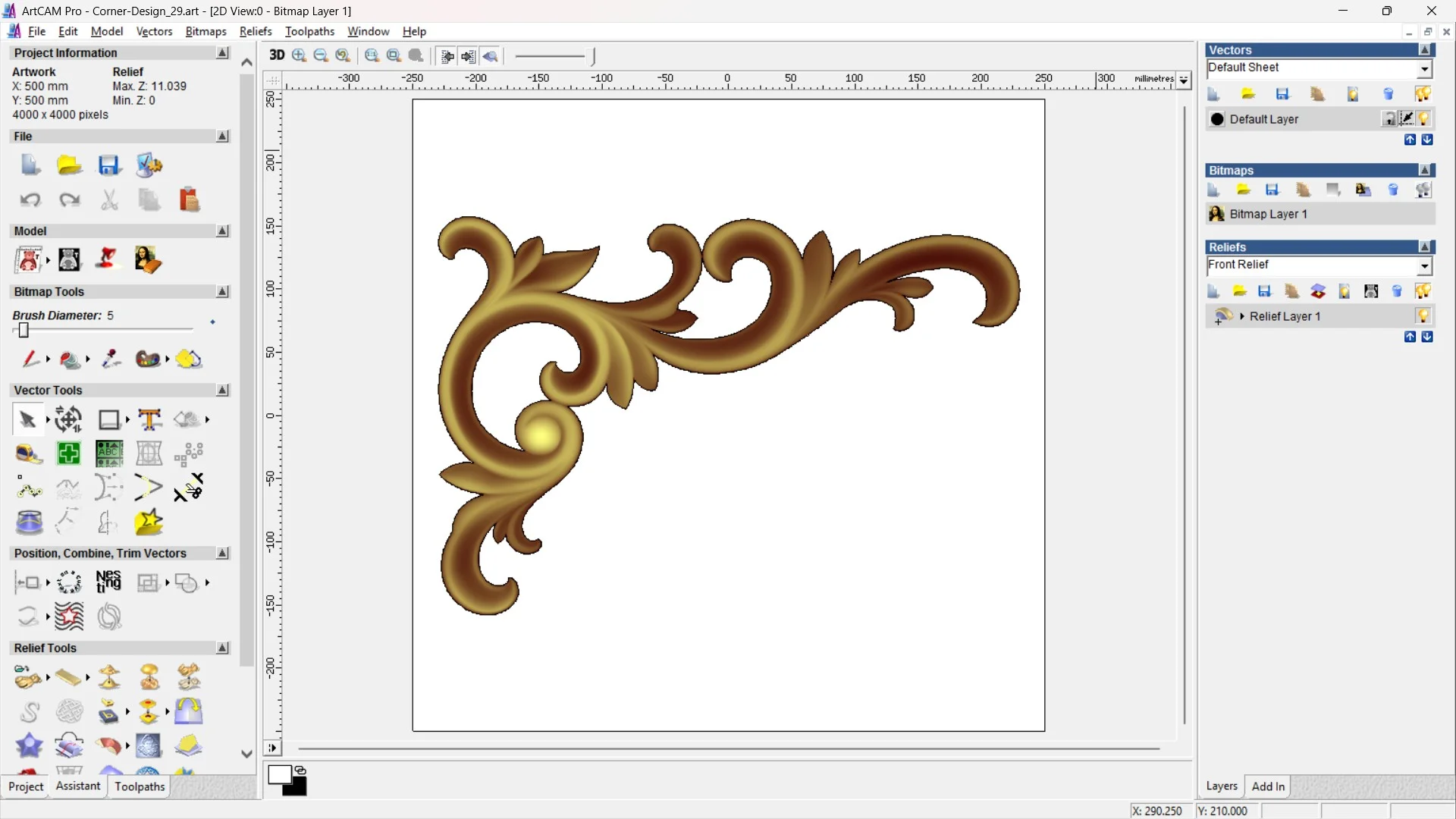Select the Create Rectangle tool
This screenshot has width=1456, height=819.
[109, 419]
